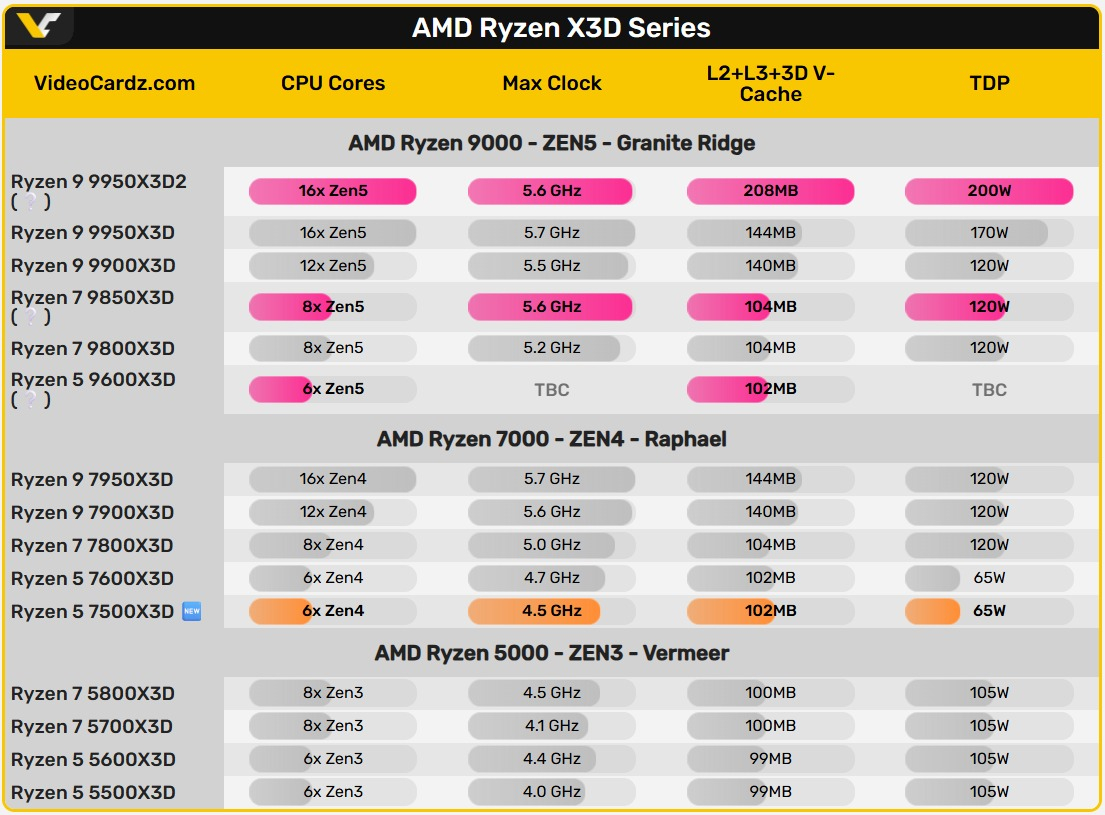The image size is (1105, 815).
Task: Select the Ryzen 7 5800X3D row label
Action: [x=93, y=694]
